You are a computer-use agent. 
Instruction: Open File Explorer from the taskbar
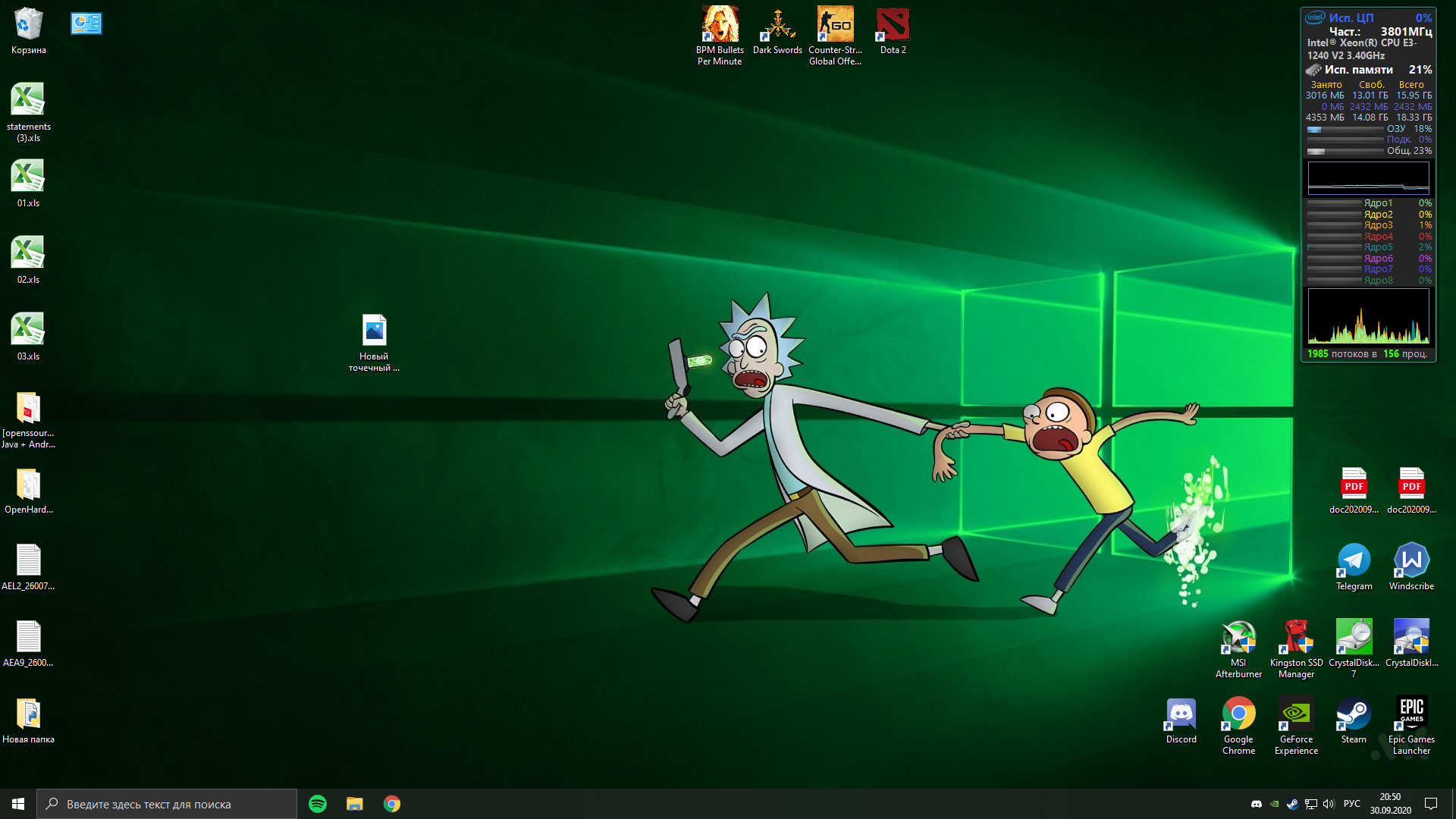click(355, 804)
